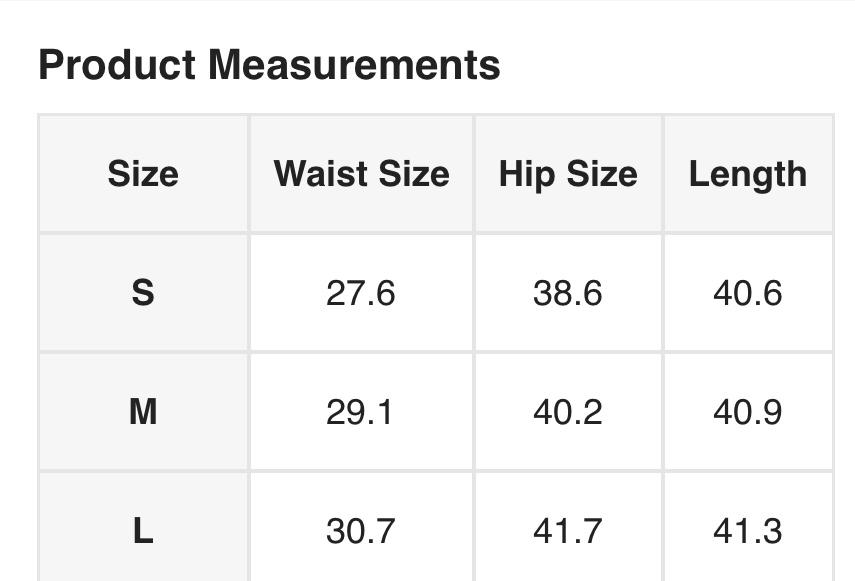This screenshot has width=855, height=581.
Task: Select the 40.9 length measurement
Action: (747, 411)
